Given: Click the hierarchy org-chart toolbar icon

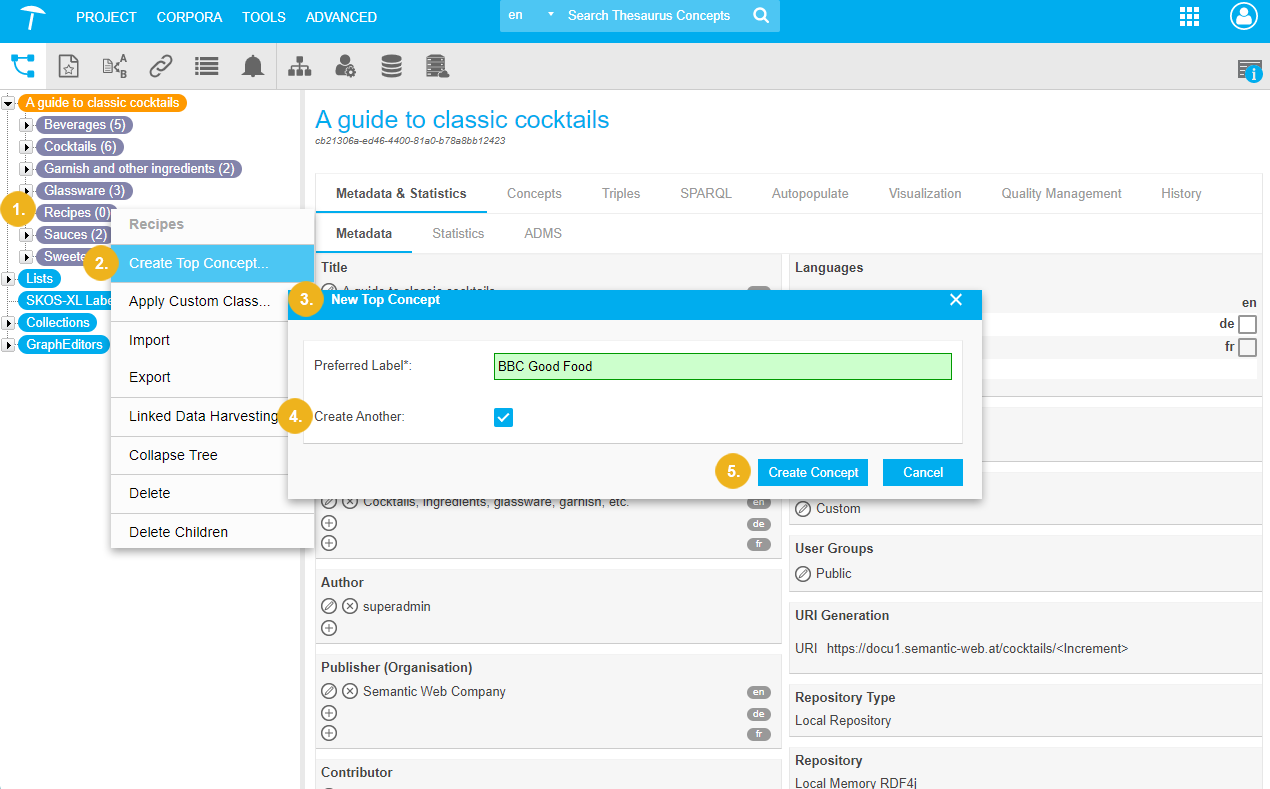Looking at the screenshot, I should (299, 66).
